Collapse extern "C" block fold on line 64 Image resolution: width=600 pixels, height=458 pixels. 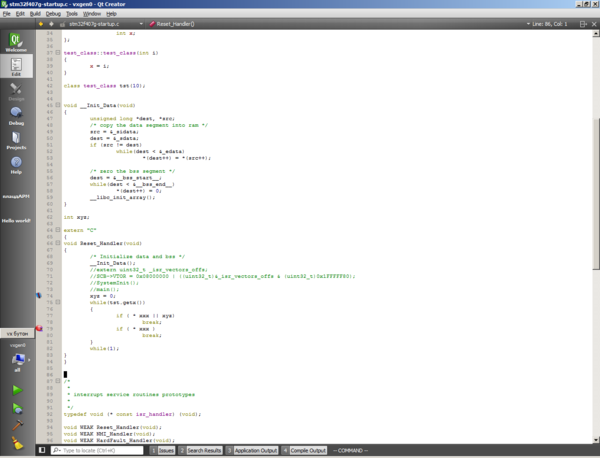pyautogui.click(x=58, y=230)
